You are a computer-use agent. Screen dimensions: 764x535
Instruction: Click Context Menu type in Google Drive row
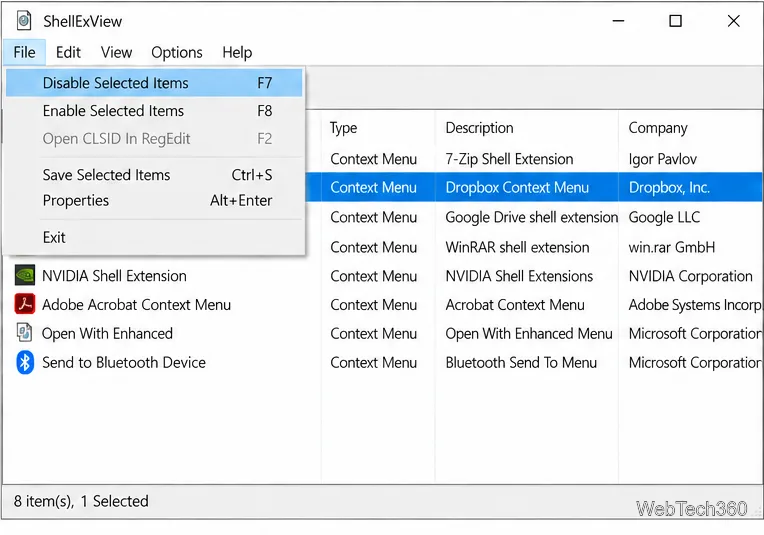[x=373, y=217]
